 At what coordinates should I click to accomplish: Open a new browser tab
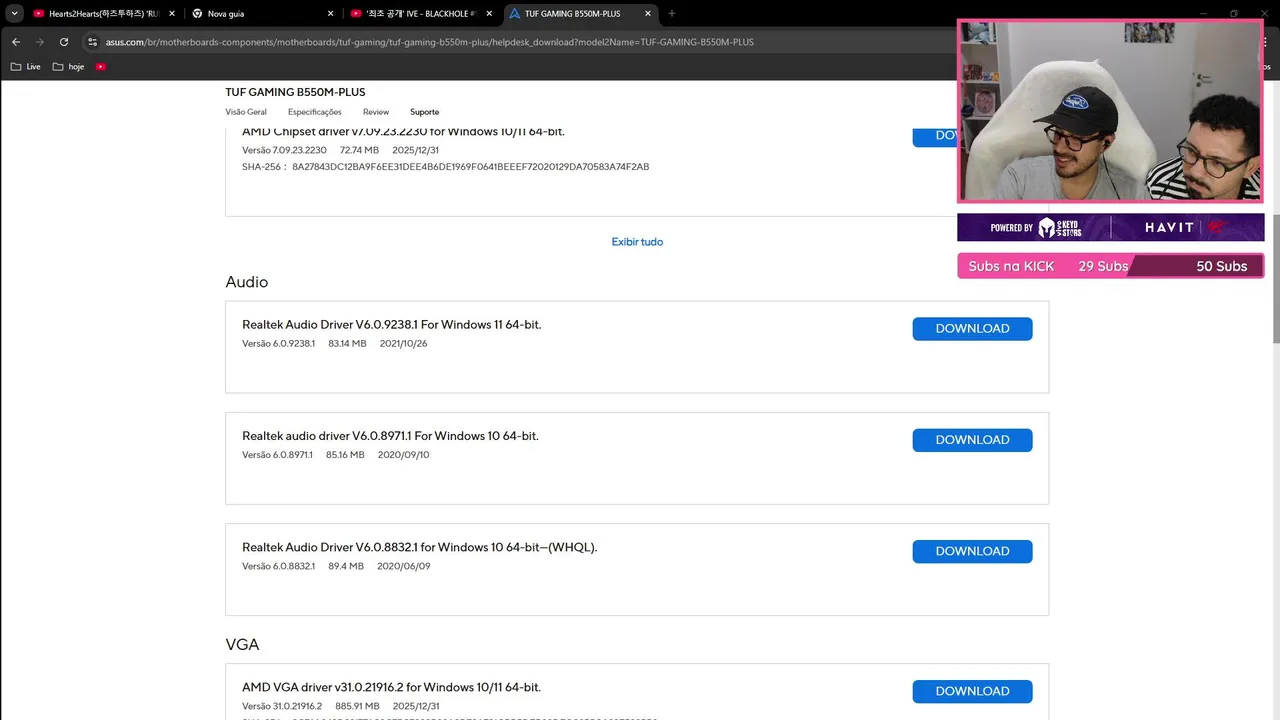pos(672,14)
